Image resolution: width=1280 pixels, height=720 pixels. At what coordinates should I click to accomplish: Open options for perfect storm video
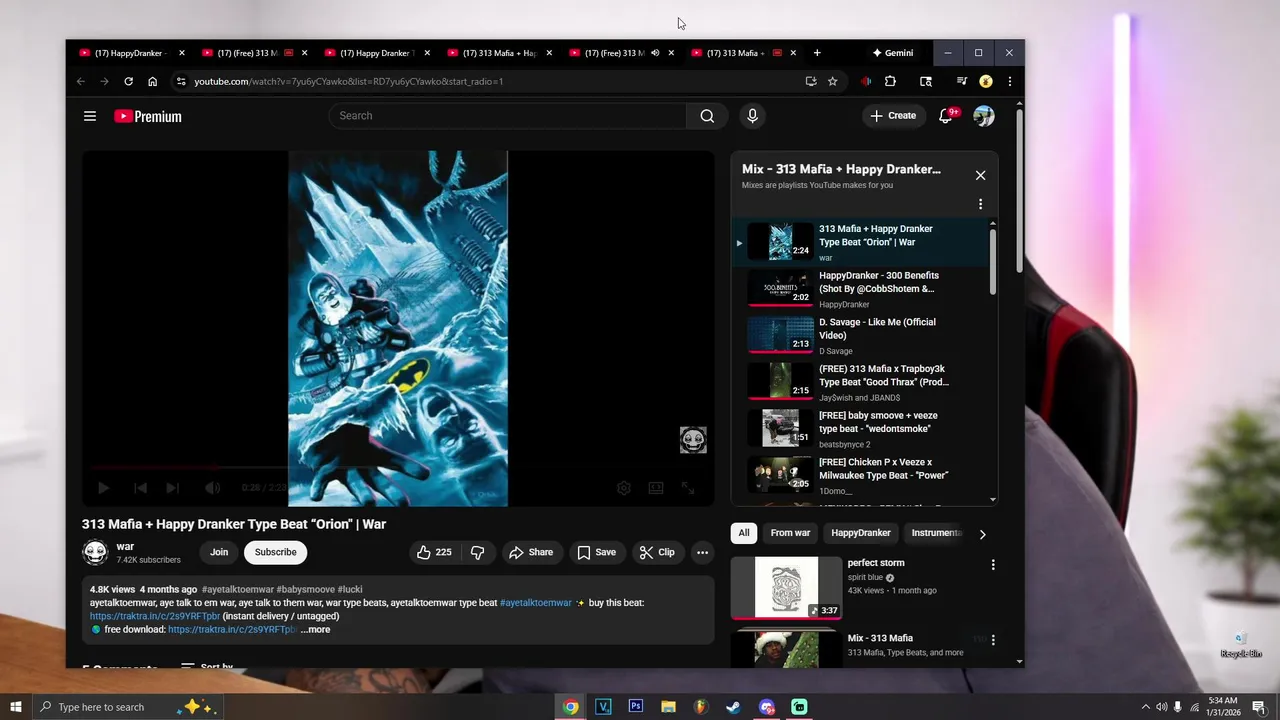(x=993, y=565)
